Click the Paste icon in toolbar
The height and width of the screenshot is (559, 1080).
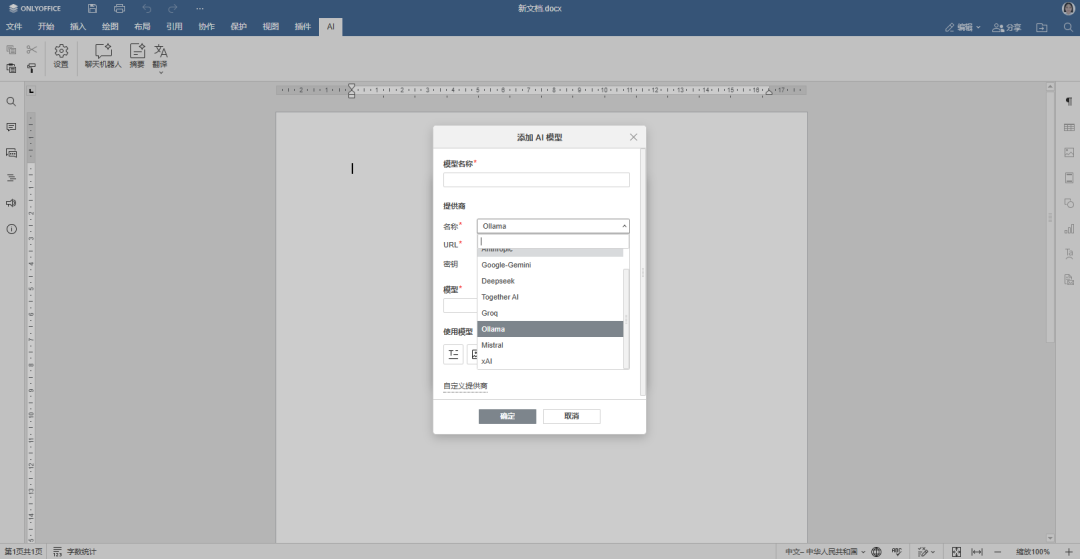(11, 68)
